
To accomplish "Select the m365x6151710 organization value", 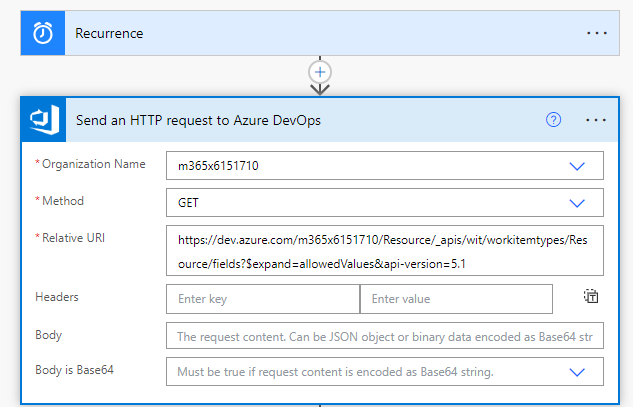I will click(x=220, y=166).
